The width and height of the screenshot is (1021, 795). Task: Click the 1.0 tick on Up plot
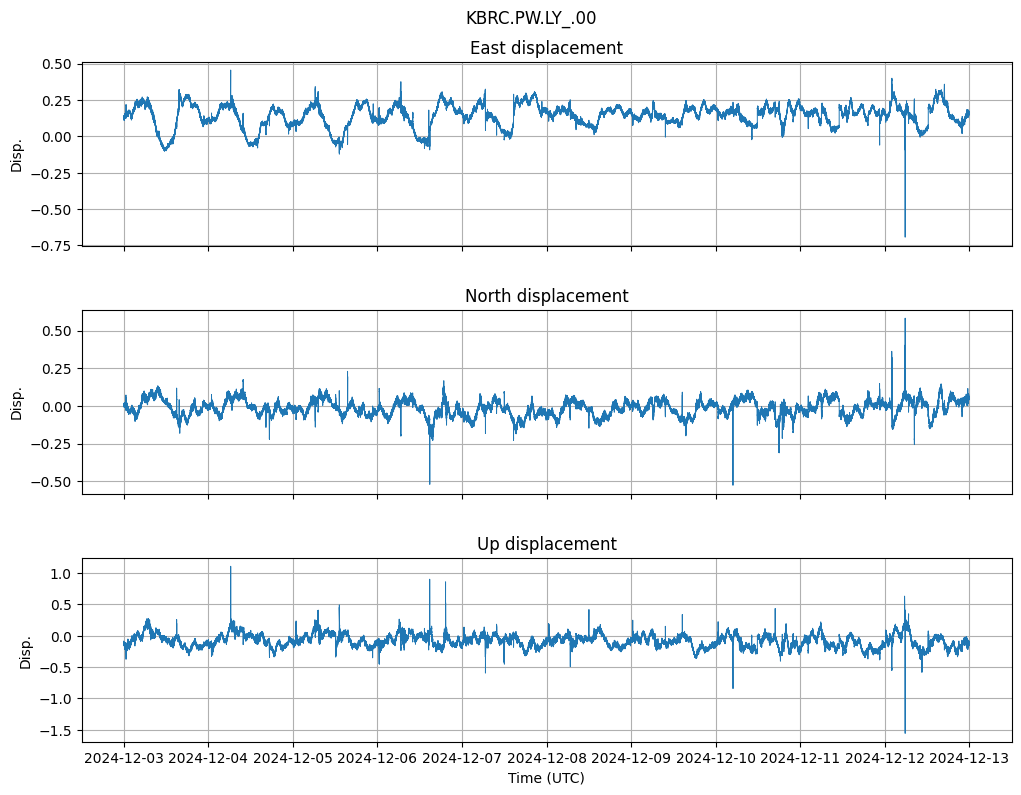[x=60, y=574]
